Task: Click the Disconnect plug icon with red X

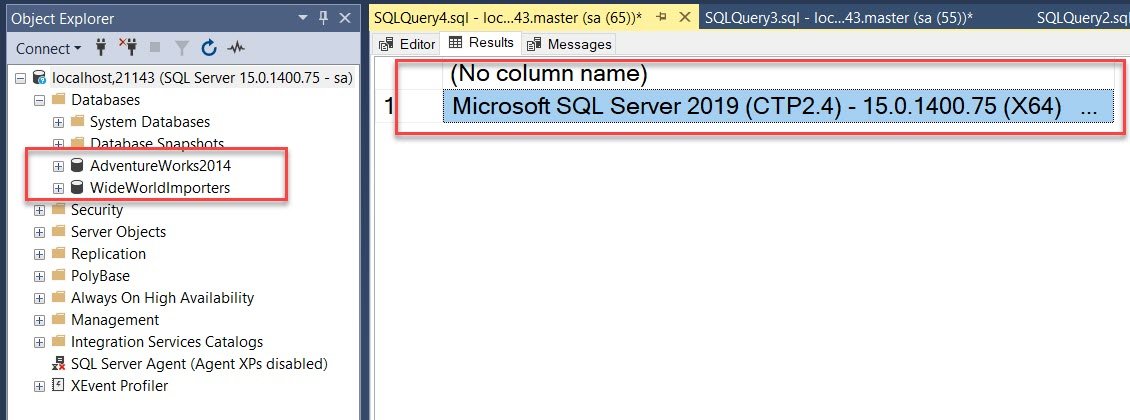Action: tap(128, 48)
